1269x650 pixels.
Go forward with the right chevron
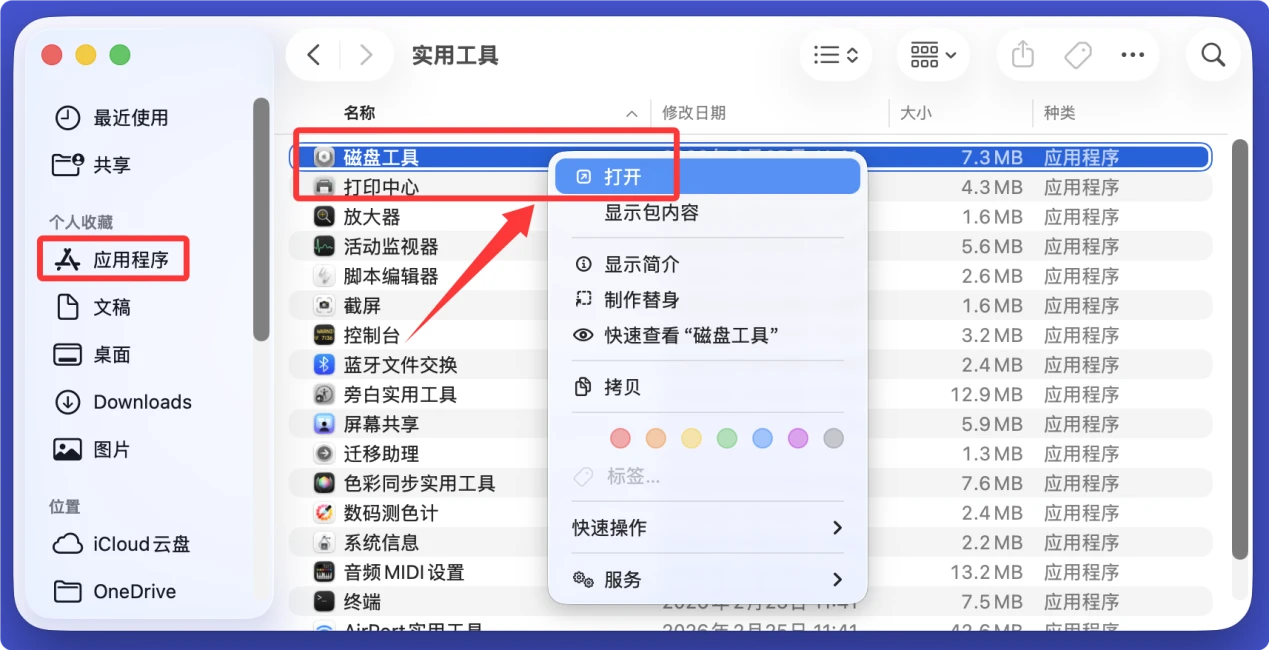point(365,55)
